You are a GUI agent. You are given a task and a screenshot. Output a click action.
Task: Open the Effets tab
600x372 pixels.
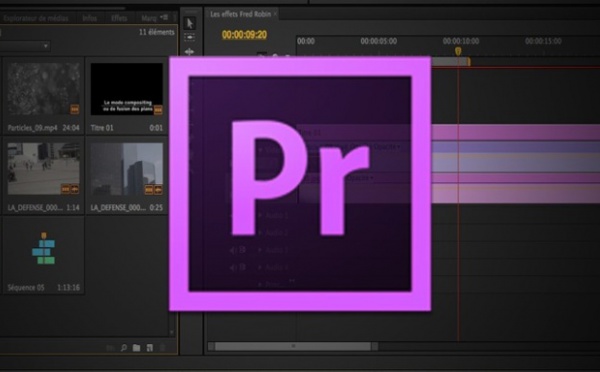[x=119, y=18]
